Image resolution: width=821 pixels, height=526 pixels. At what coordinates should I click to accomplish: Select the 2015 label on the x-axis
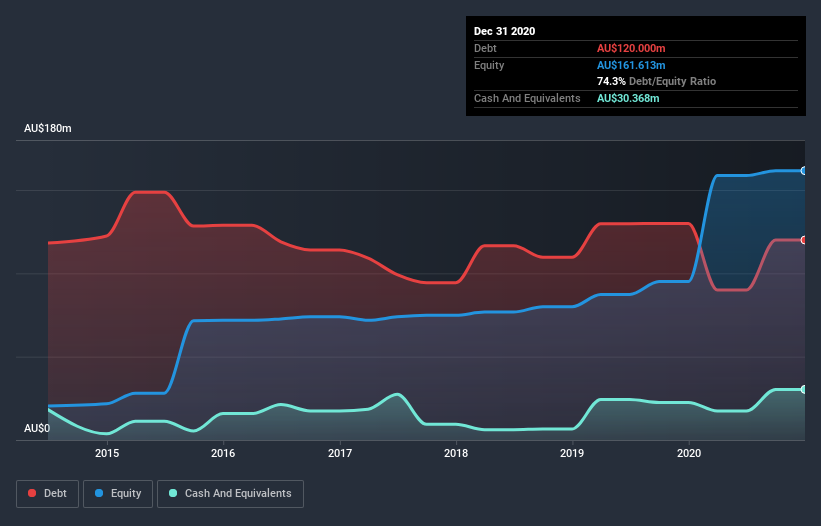107,453
